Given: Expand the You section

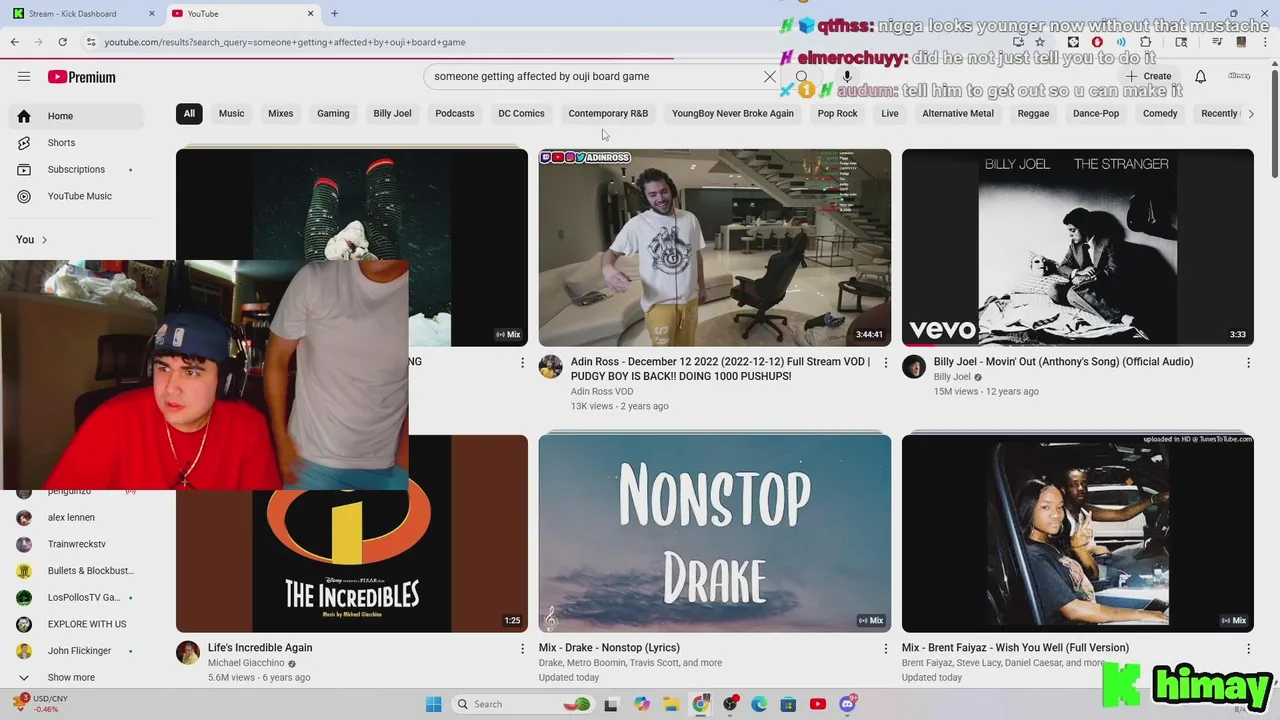Looking at the screenshot, I should [x=31, y=240].
